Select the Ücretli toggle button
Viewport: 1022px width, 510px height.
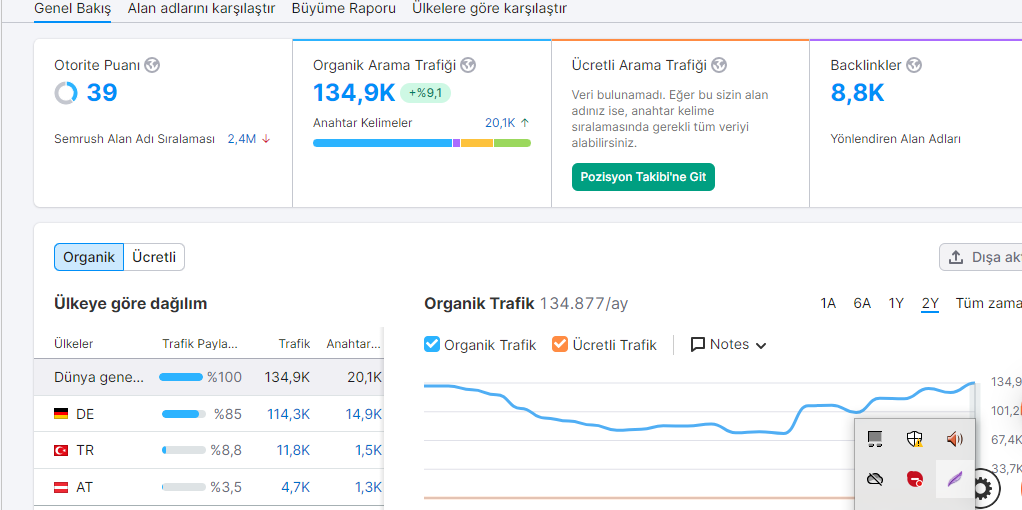154,257
